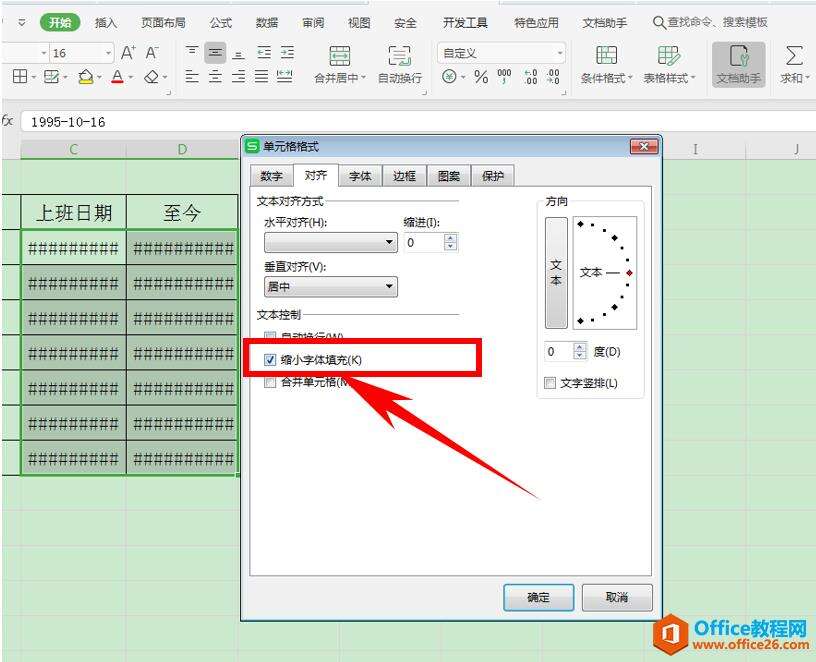Click the Decrease Decimal icon
Image resolution: width=816 pixels, height=662 pixels.
click(552, 75)
